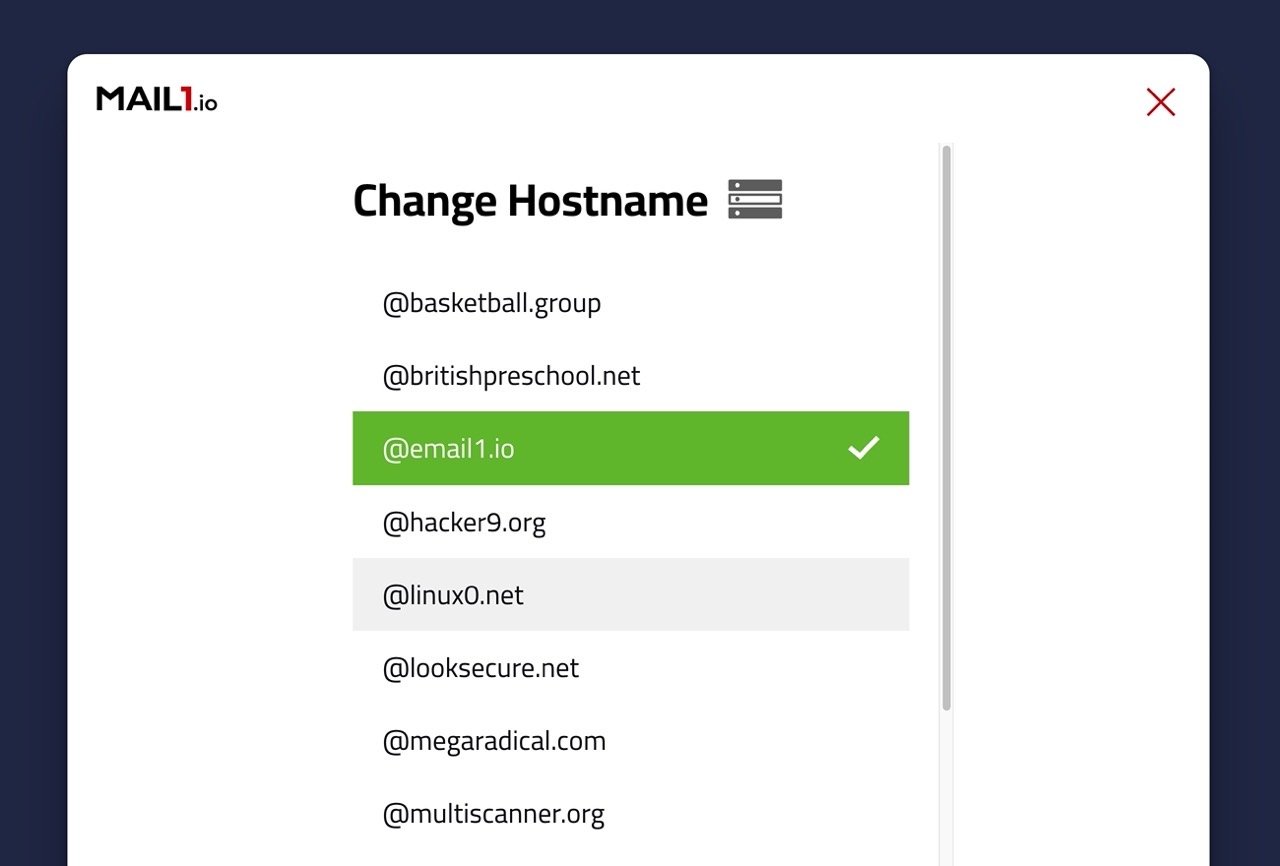This screenshot has height=866, width=1280.
Task: Select the @megaradical.com hostname
Action: (631, 741)
